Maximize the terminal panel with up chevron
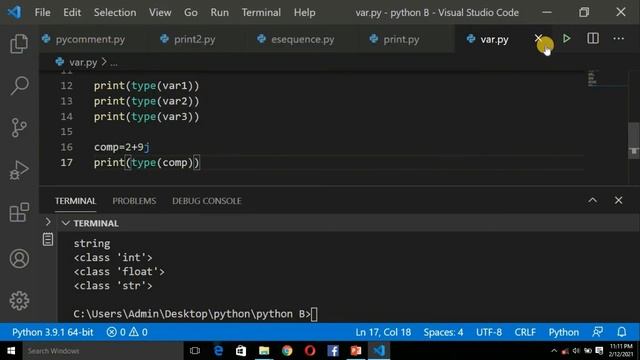 (x=592, y=200)
